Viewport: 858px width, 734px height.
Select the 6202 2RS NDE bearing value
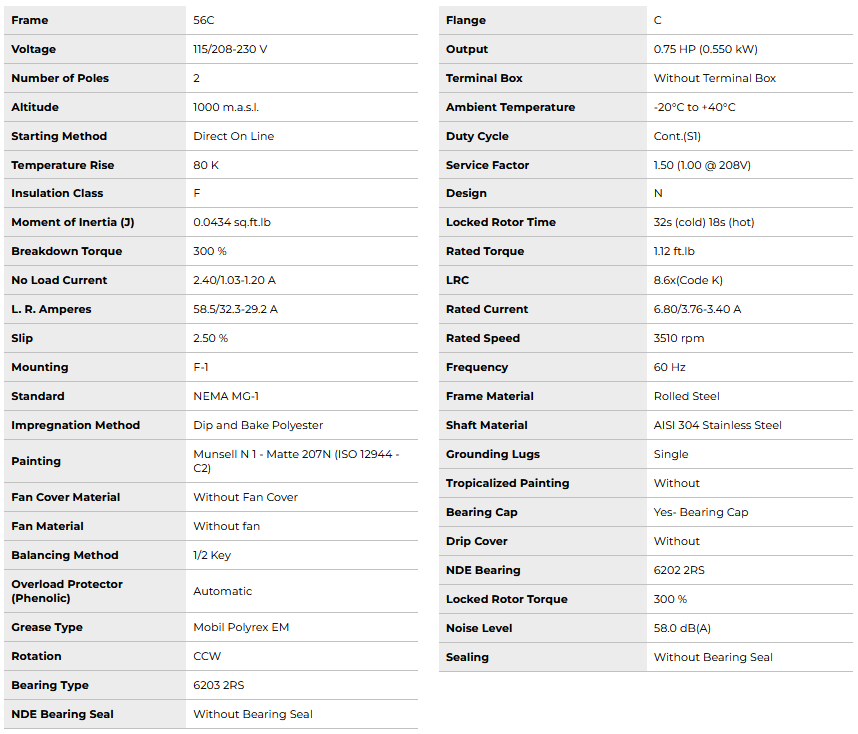[679, 570]
